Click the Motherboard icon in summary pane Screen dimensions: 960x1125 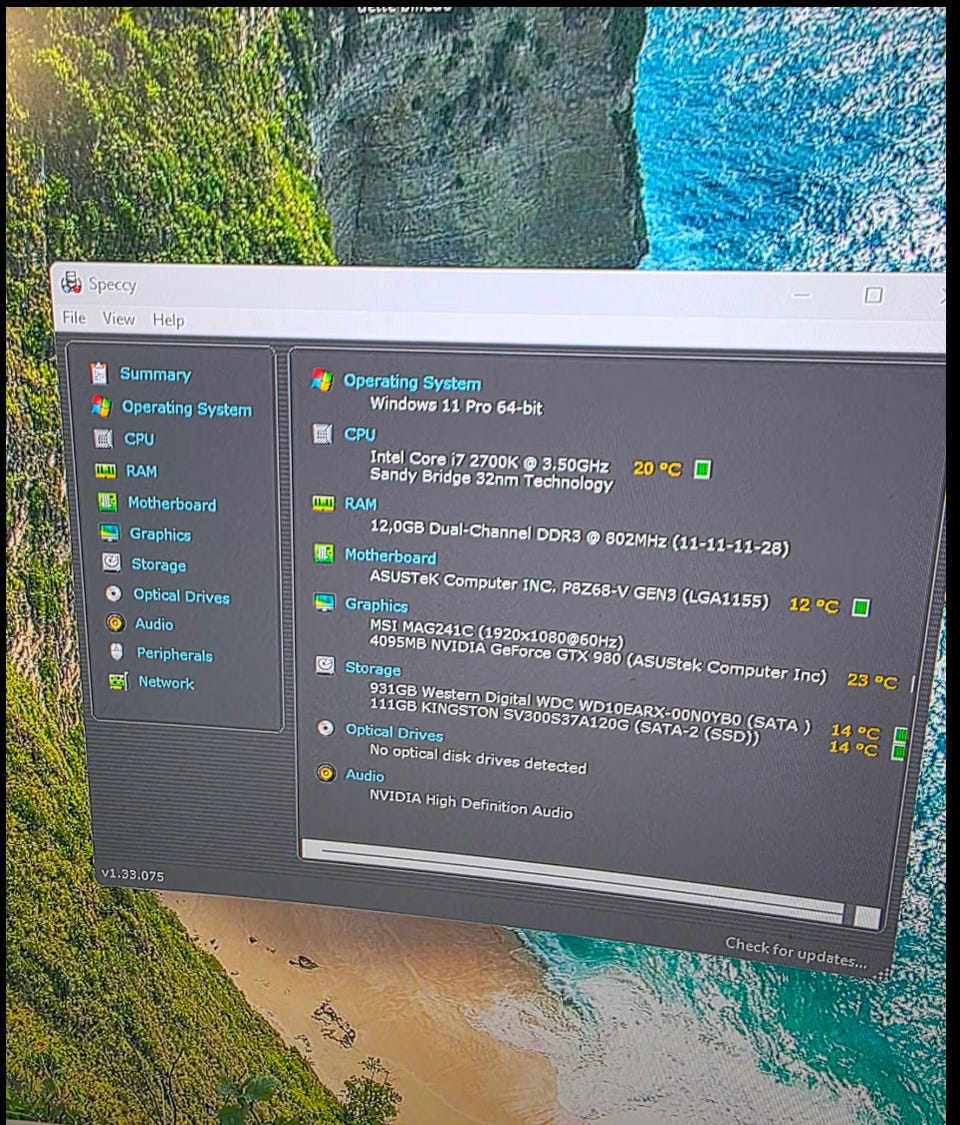(x=324, y=554)
